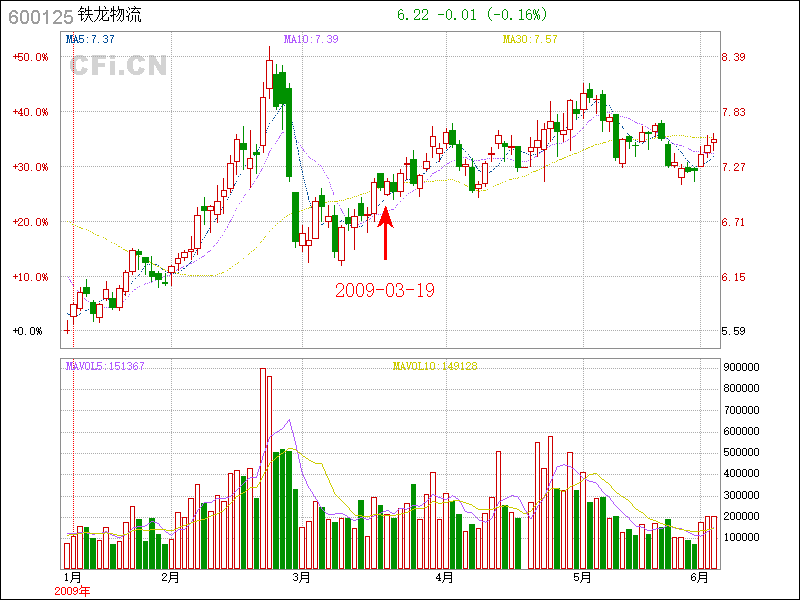Click the CFi.CN watermark logo
The height and width of the screenshot is (600, 800).
click(x=118, y=66)
